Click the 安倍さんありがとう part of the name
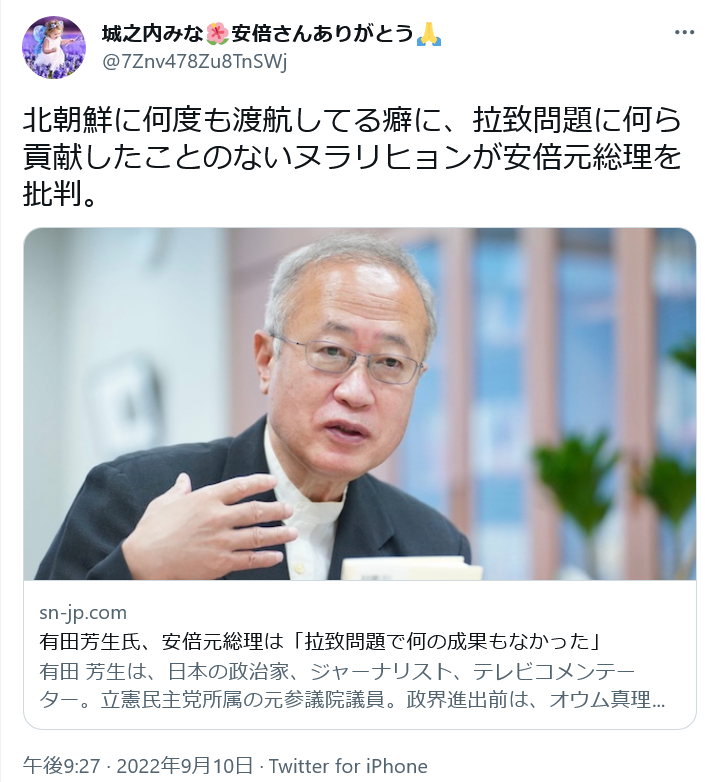The width and height of the screenshot is (718, 782). (x=322, y=34)
